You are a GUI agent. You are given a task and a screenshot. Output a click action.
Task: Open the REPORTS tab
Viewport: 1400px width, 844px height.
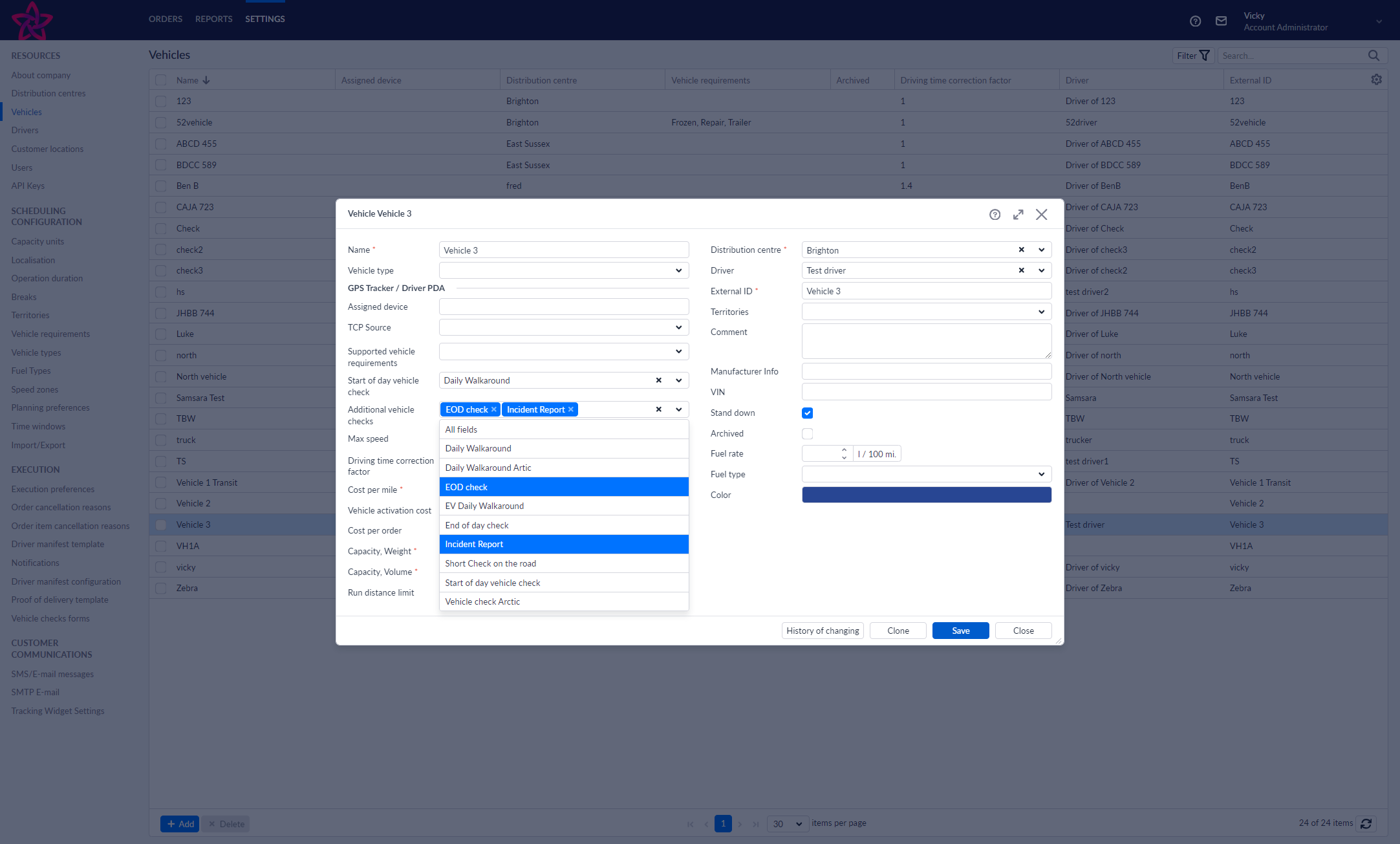pos(213,19)
